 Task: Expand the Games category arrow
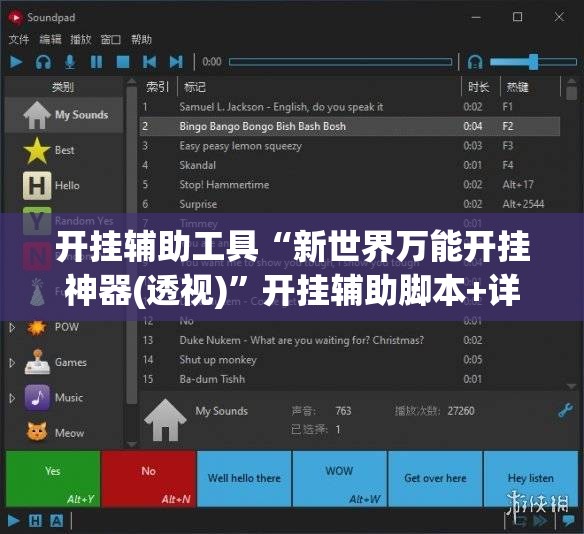[12, 362]
